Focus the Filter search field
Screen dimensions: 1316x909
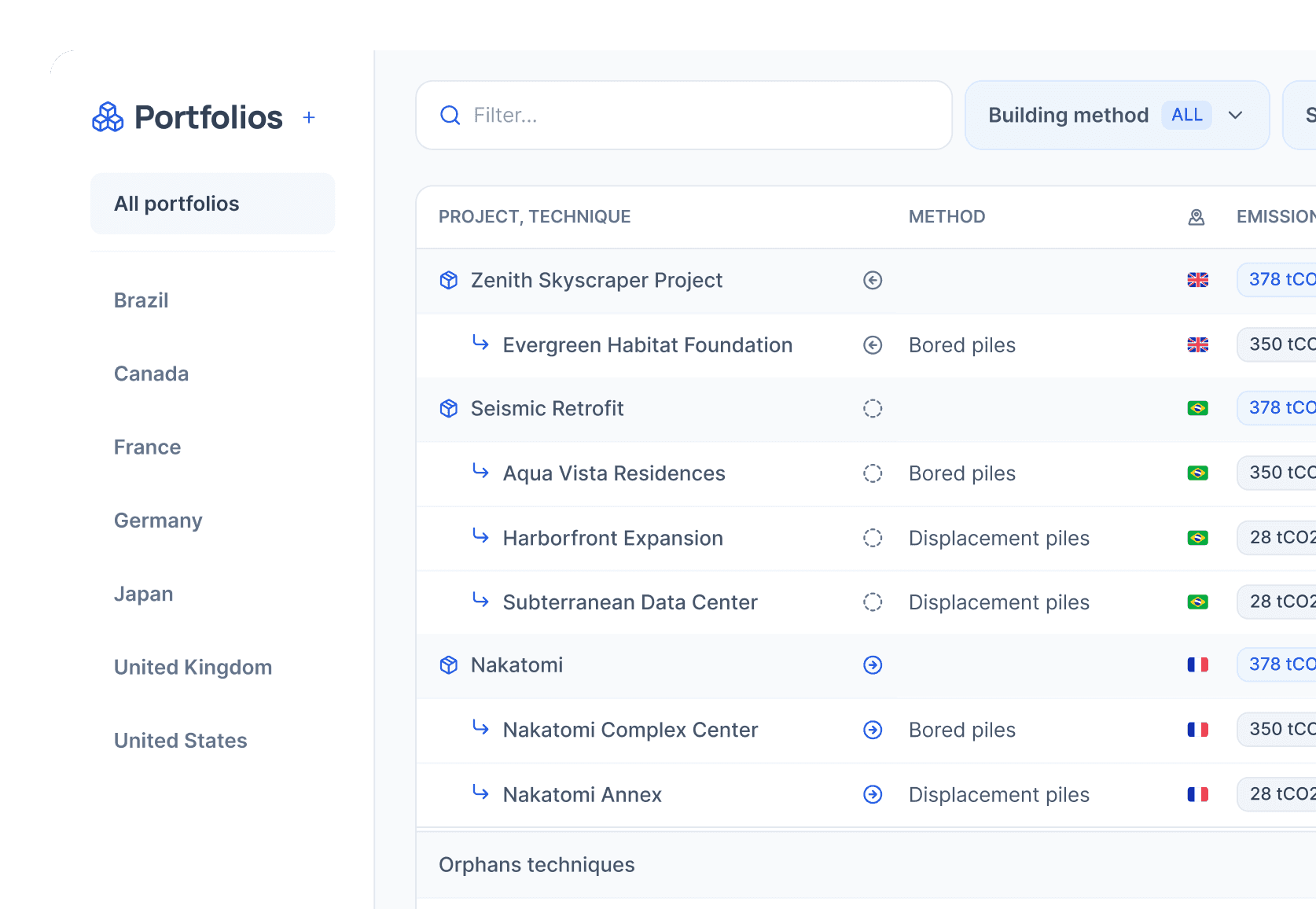(x=684, y=116)
